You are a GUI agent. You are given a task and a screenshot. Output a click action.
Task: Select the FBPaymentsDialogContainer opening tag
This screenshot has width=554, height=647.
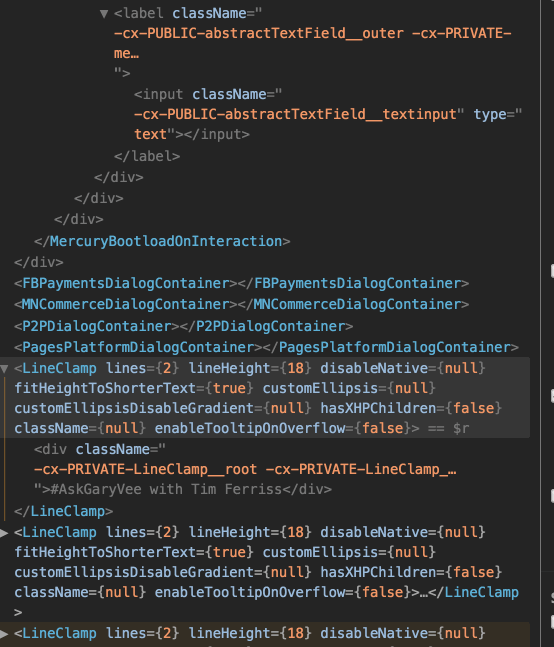coord(126,283)
